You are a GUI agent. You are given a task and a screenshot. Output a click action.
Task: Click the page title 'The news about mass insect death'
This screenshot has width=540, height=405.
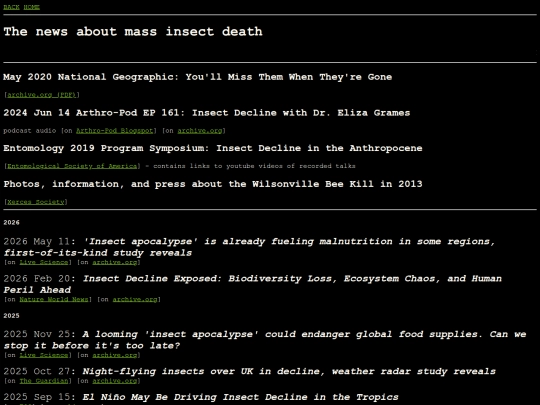(x=133, y=32)
